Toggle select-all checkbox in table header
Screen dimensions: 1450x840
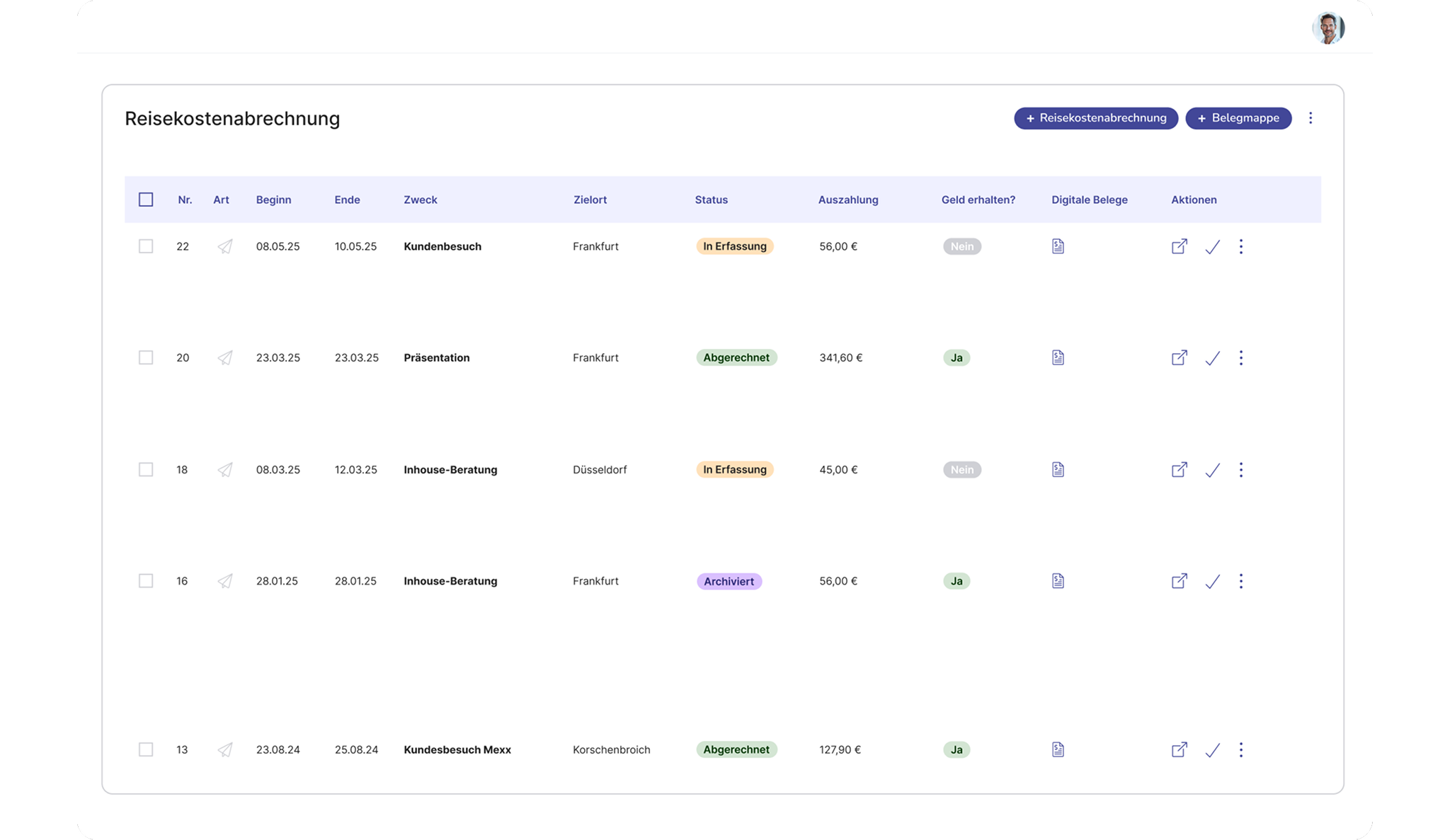(x=146, y=200)
